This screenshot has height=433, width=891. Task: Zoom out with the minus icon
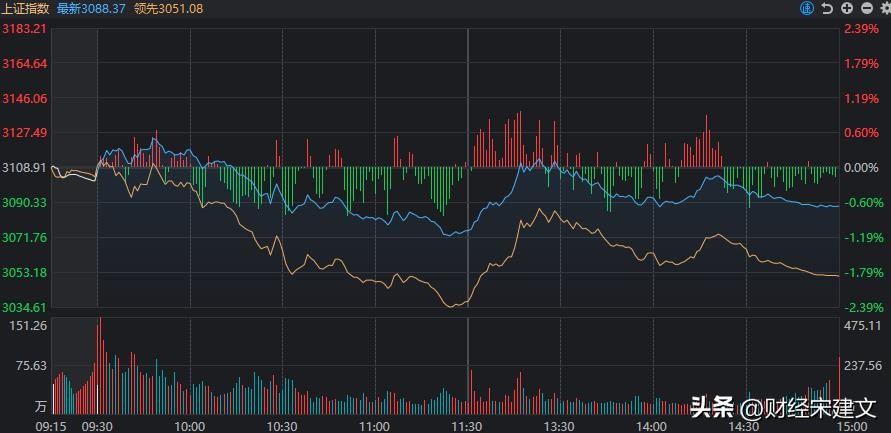[x=865, y=8]
